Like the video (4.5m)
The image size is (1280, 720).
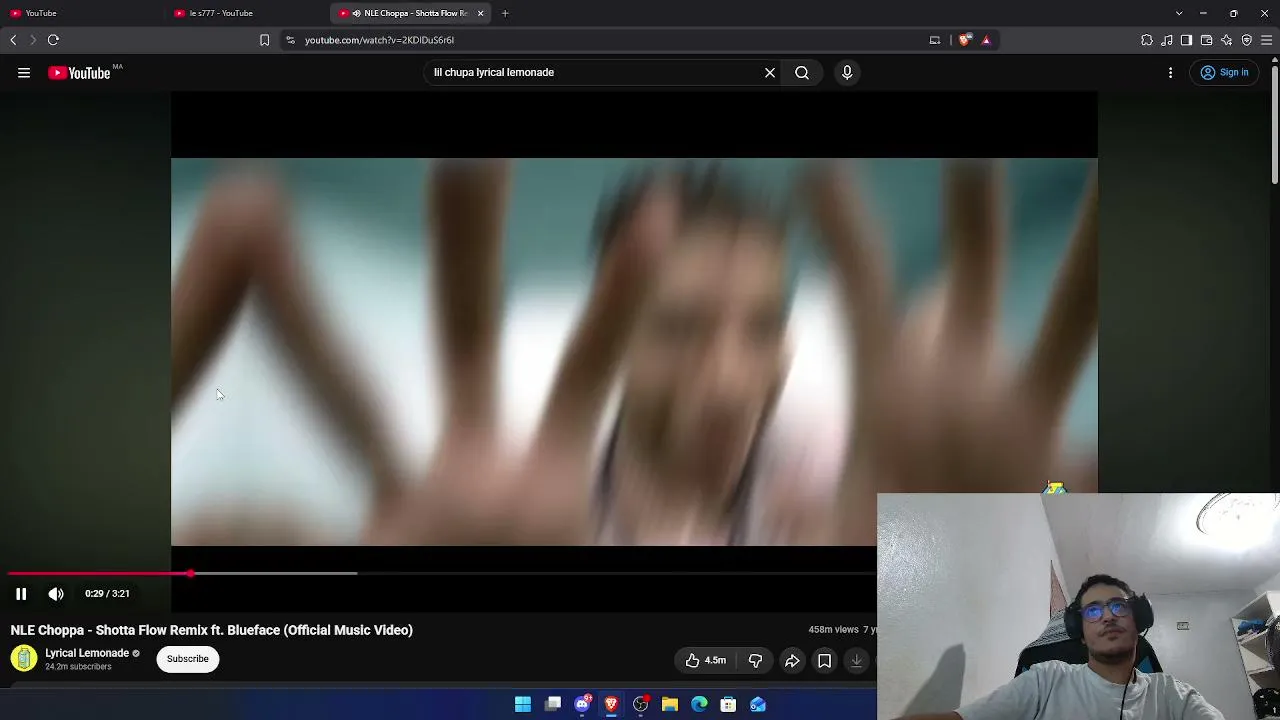tap(706, 660)
